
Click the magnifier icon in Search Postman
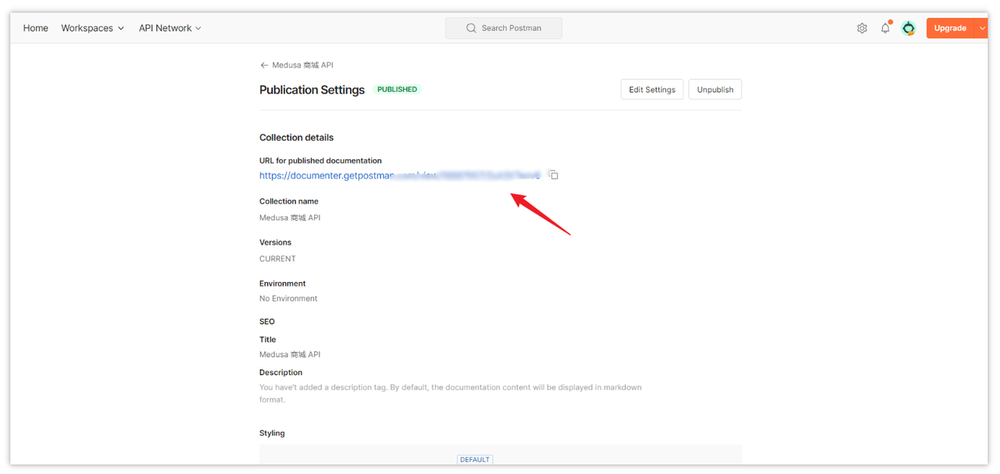tap(471, 28)
